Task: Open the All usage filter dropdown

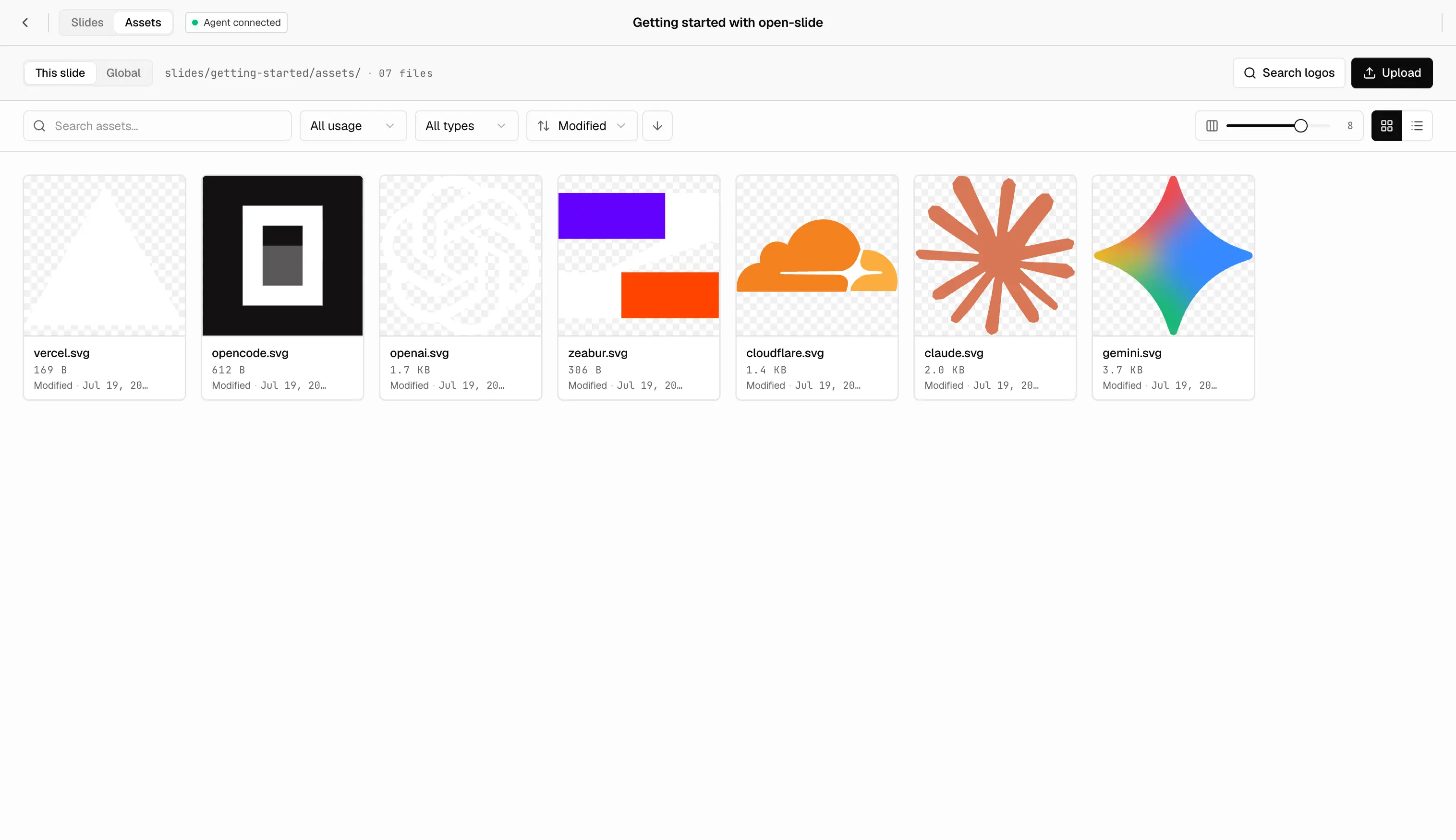Action: [352, 126]
